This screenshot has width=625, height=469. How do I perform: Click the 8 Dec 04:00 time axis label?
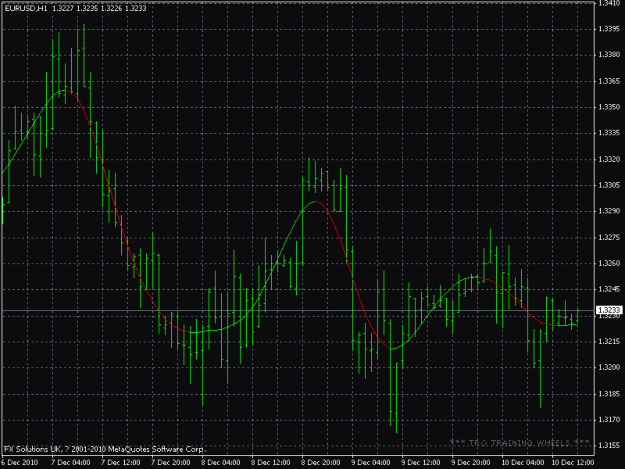(x=220, y=462)
